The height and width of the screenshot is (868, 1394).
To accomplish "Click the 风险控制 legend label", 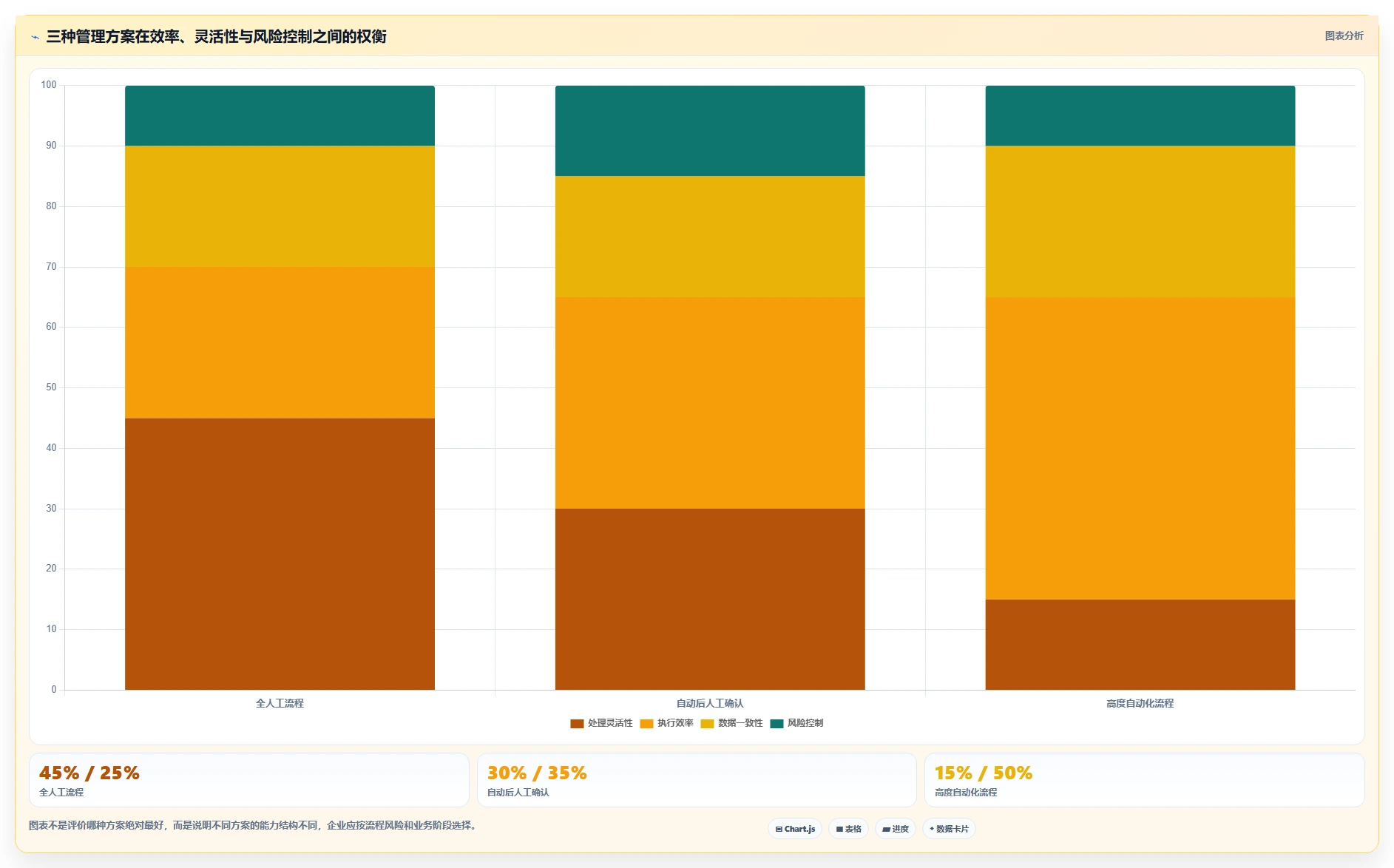I will [x=805, y=723].
